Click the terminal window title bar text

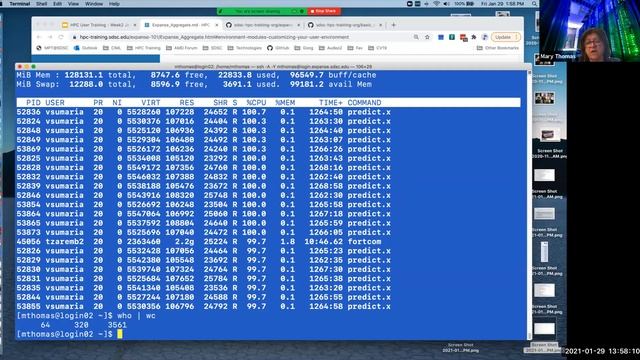(x=273, y=67)
